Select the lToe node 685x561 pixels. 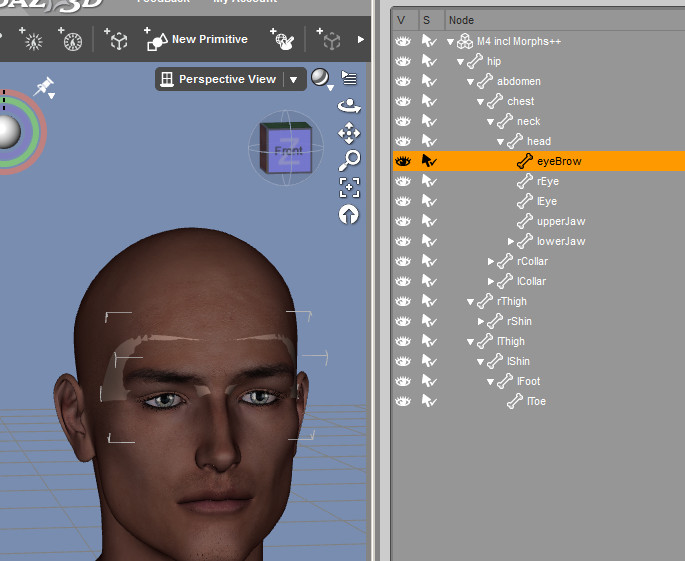pos(536,402)
